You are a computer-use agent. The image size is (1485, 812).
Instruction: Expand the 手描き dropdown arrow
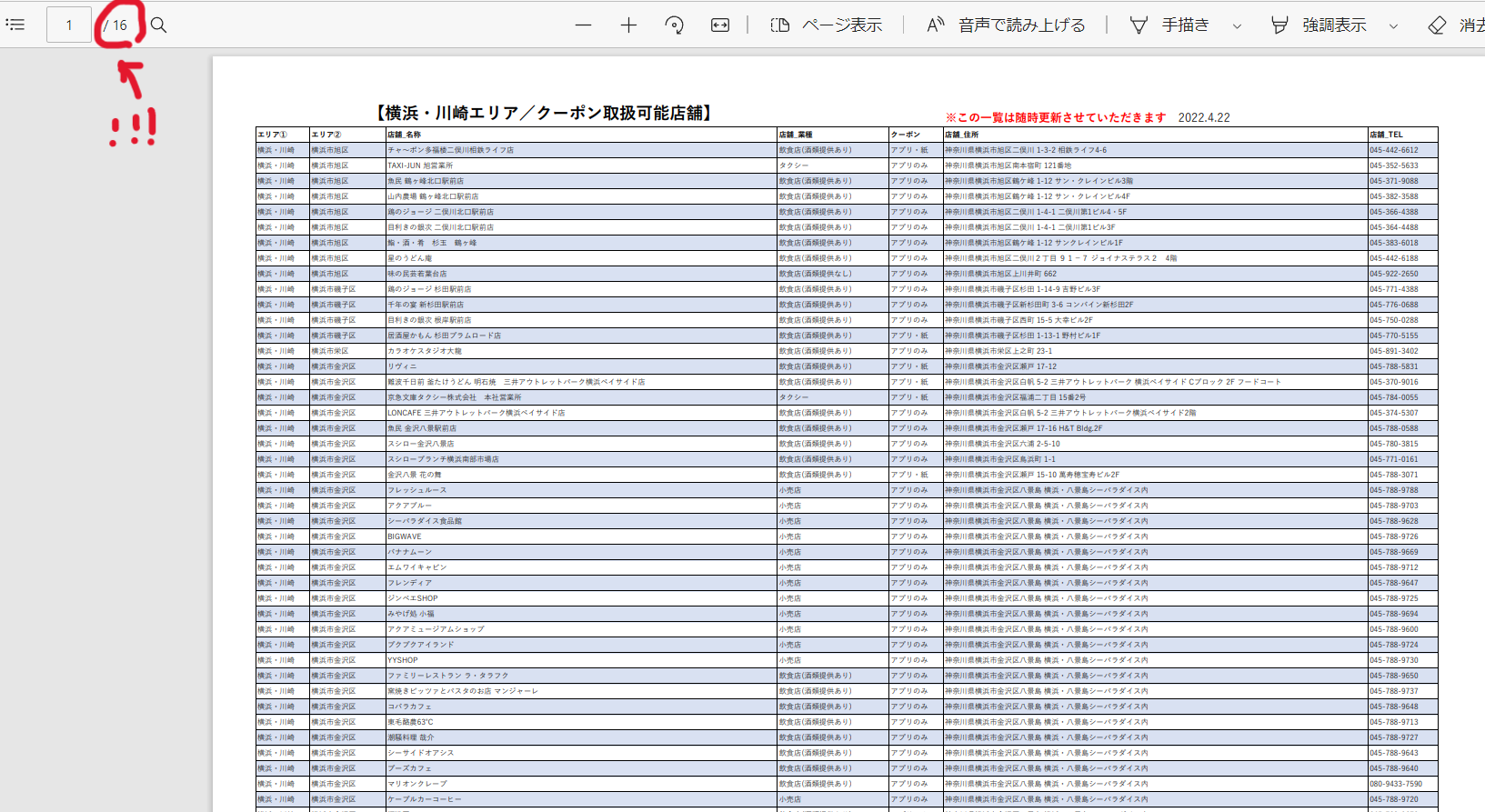coord(1237,26)
